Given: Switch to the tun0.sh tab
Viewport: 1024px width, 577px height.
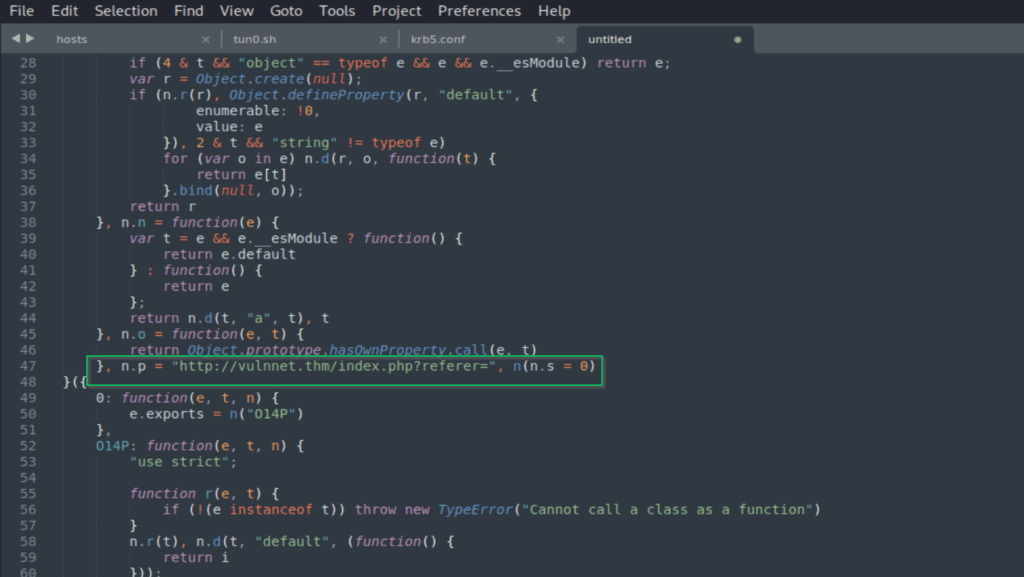Looking at the screenshot, I should click(255, 39).
